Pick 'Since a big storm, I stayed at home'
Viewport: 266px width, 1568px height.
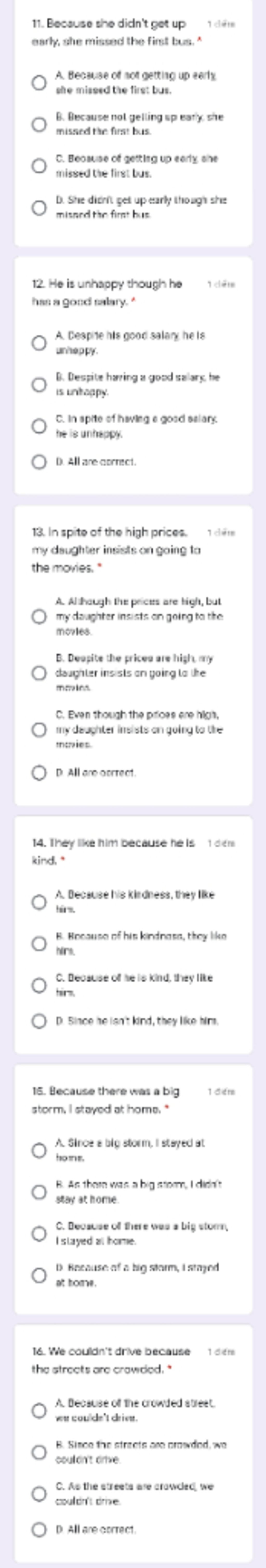click(x=39, y=1150)
